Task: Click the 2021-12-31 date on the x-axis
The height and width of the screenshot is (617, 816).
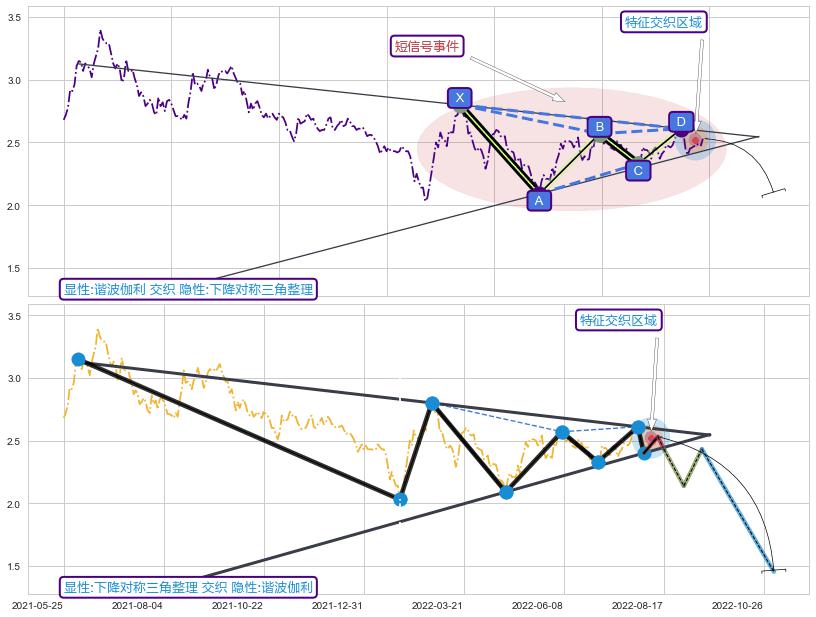Action: [338, 605]
